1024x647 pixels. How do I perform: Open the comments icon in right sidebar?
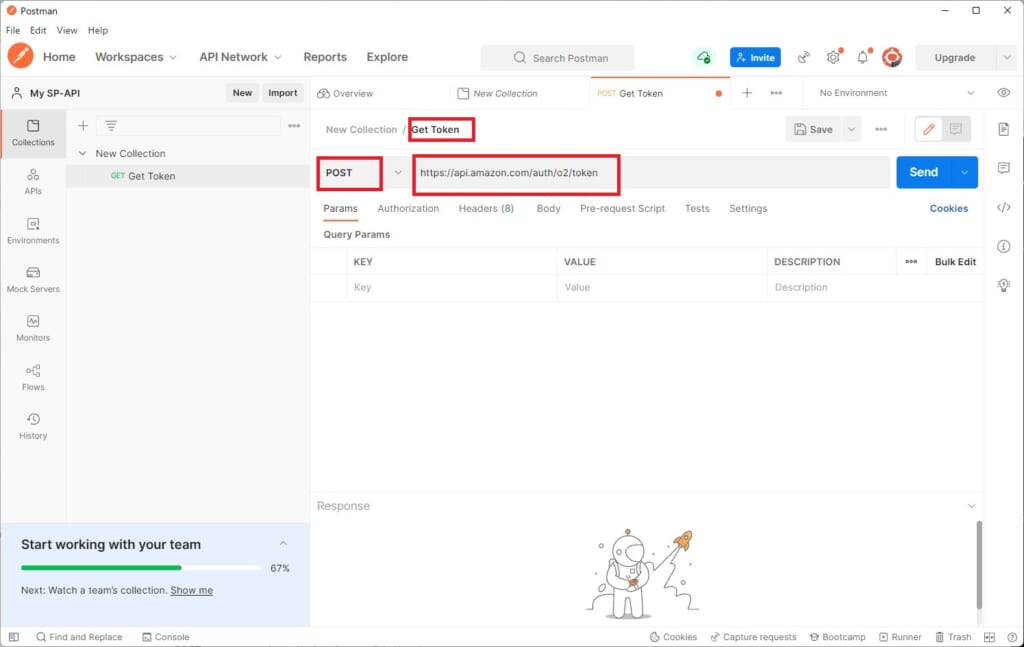(1004, 168)
